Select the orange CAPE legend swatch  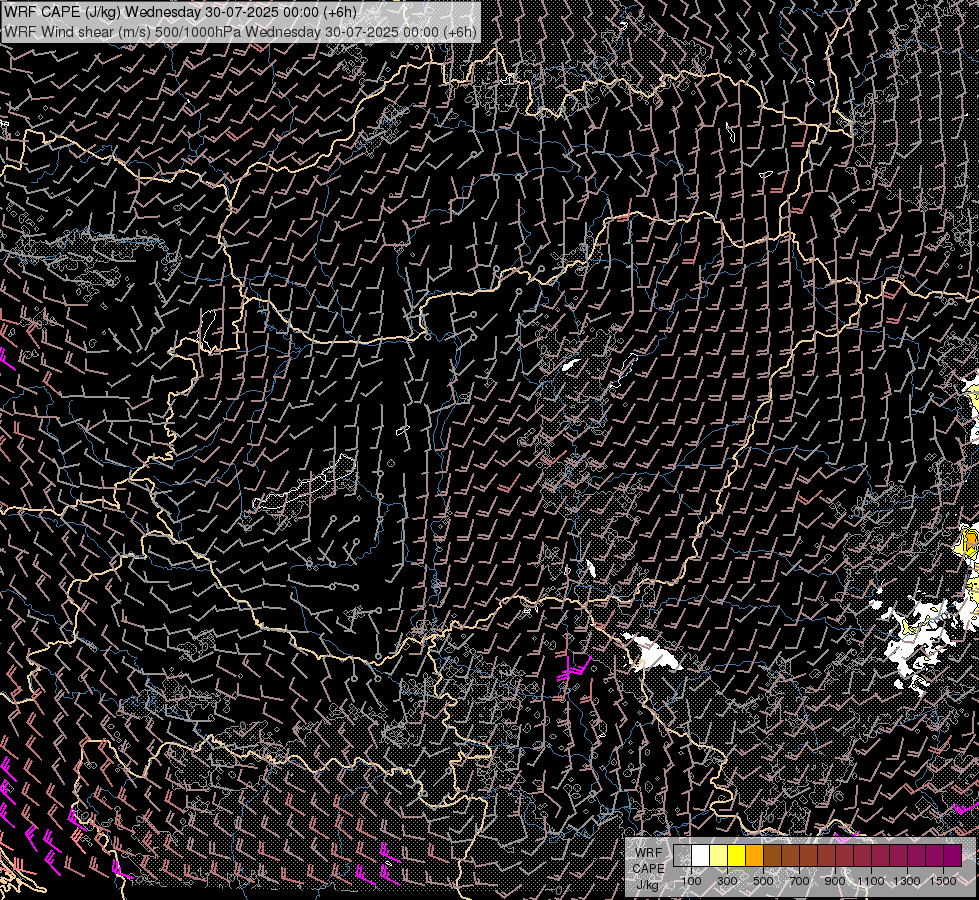754,855
